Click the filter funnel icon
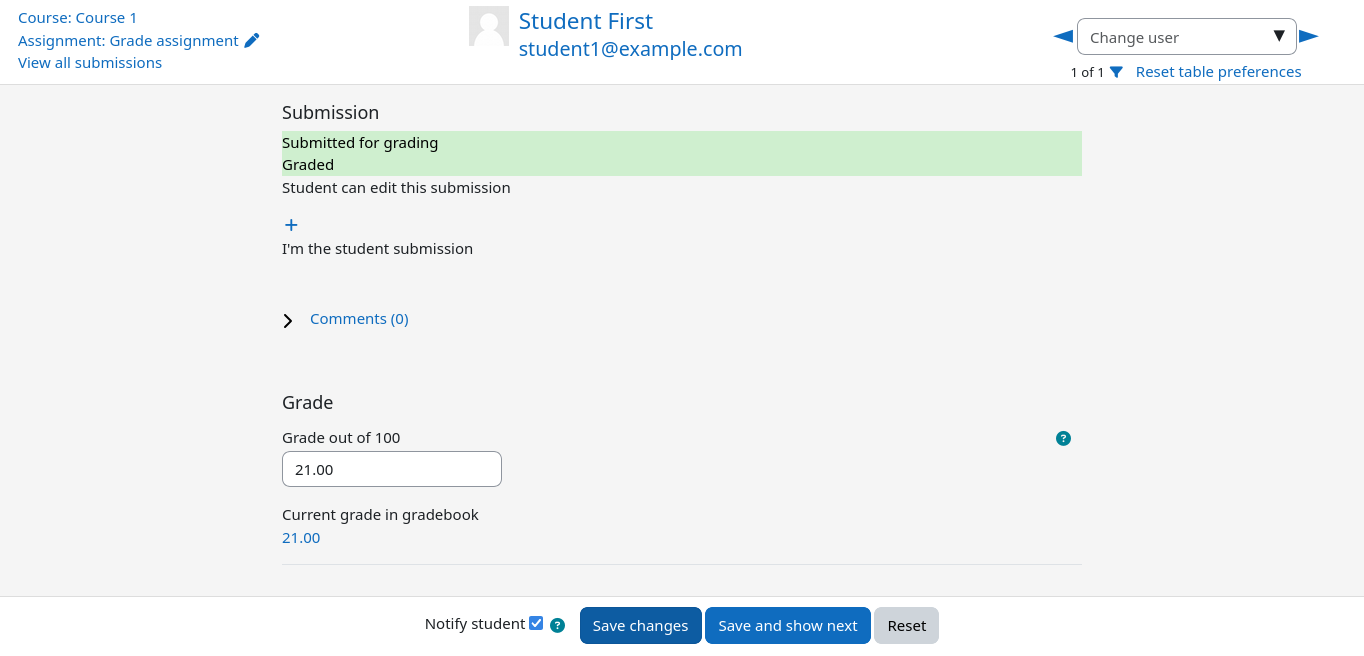This screenshot has height=656, width=1364. (1116, 72)
